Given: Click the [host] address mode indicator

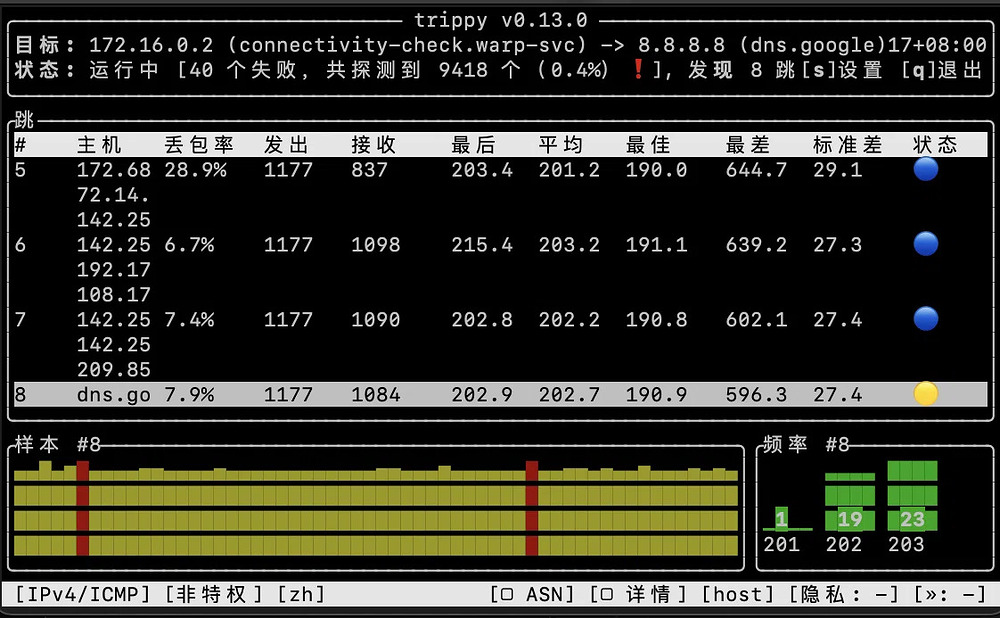Looking at the screenshot, I should 739,594.
